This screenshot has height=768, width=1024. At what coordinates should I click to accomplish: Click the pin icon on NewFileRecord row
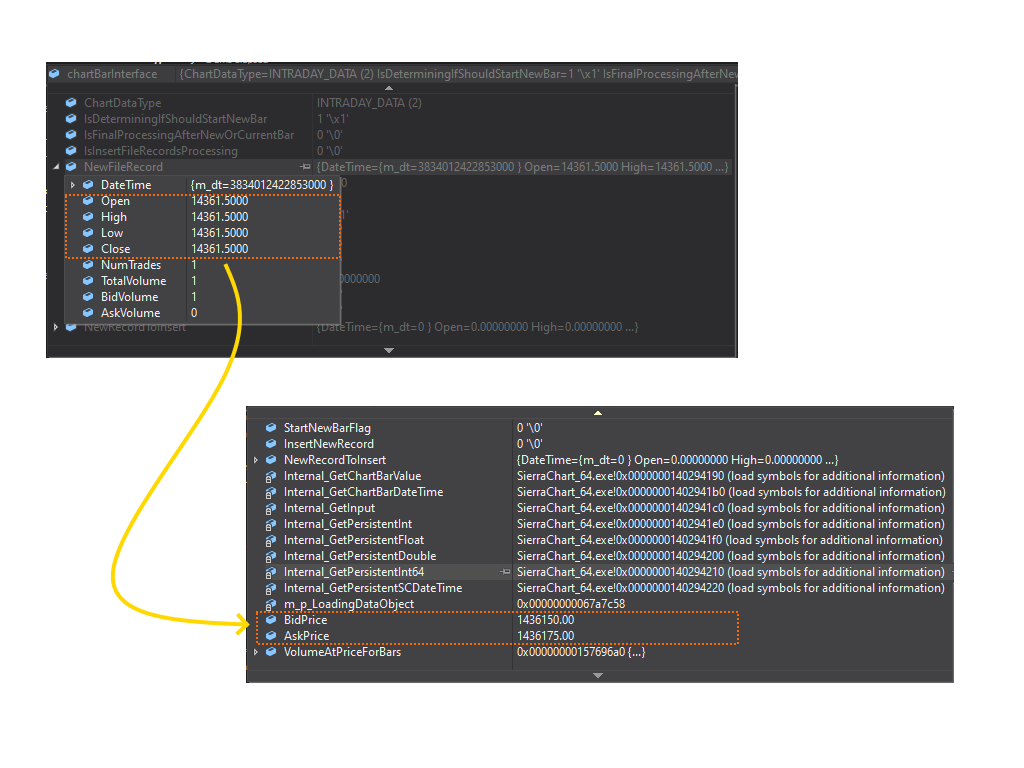[x=305, y=167]
